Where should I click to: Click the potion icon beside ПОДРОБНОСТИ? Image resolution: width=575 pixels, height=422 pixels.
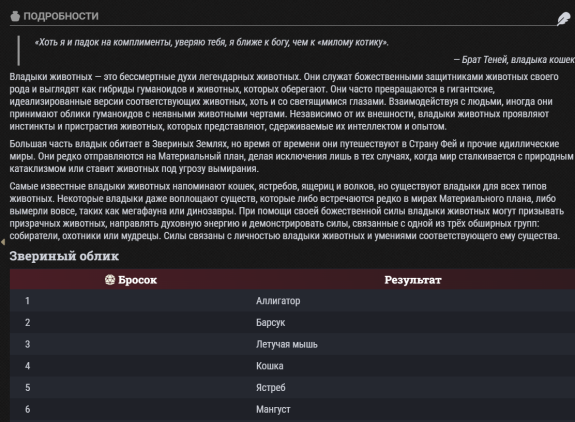(x=15, y=16)
